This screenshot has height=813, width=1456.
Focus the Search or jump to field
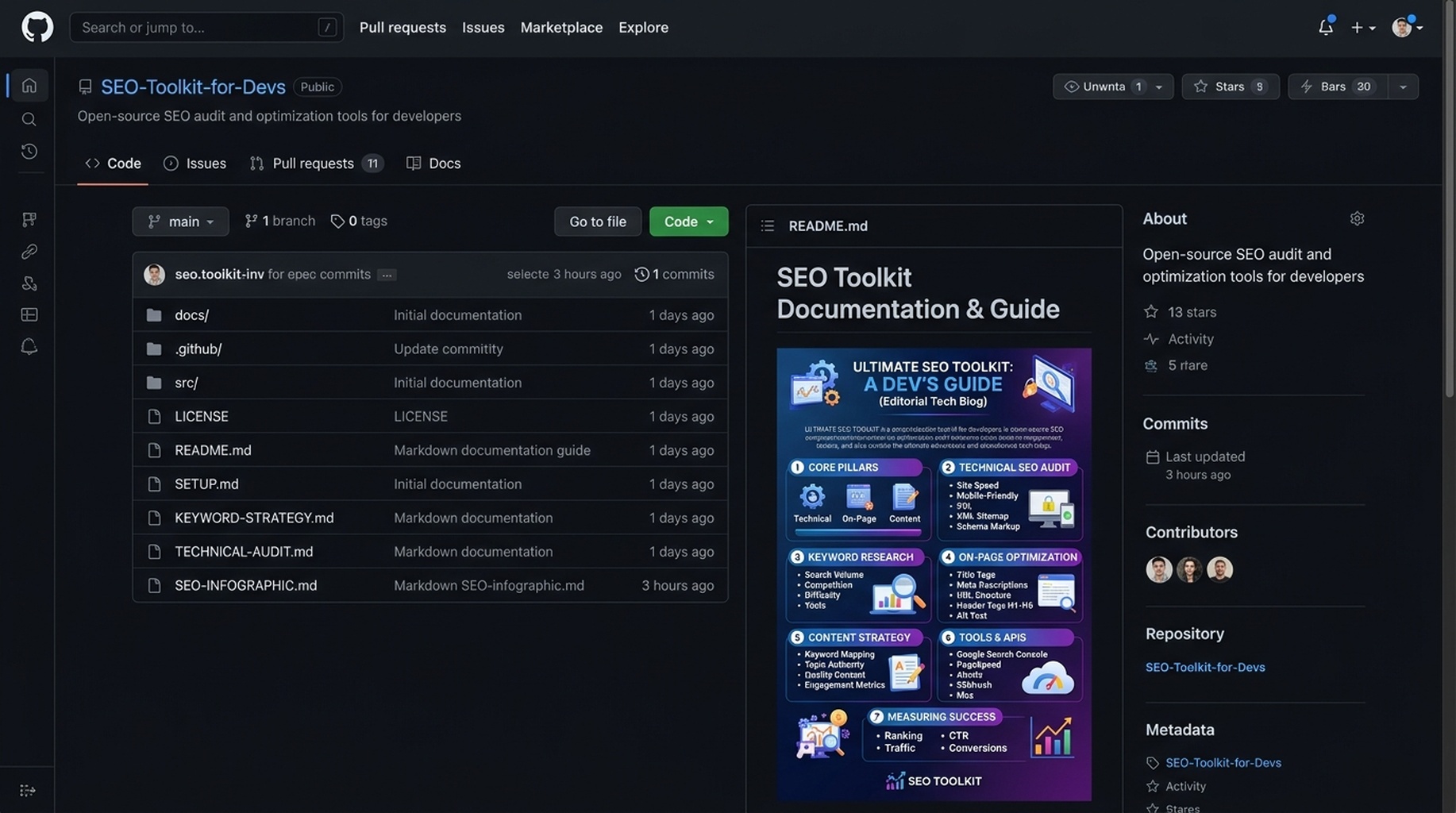click(x=206, y=27)
